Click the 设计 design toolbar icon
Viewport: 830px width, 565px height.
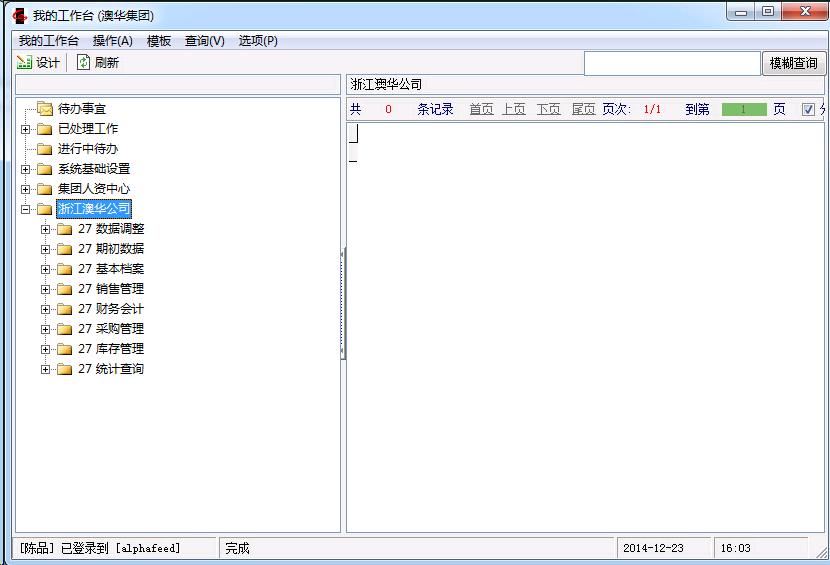coord(24,63)
